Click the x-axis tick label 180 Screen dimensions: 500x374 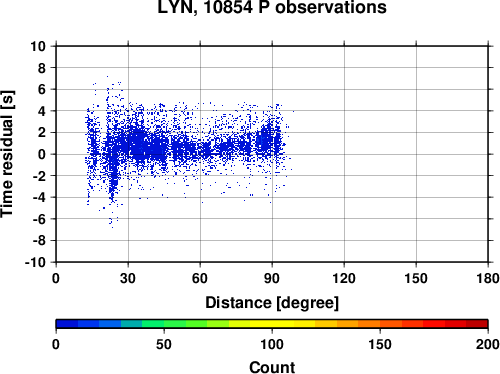click(x=488, y=278)
